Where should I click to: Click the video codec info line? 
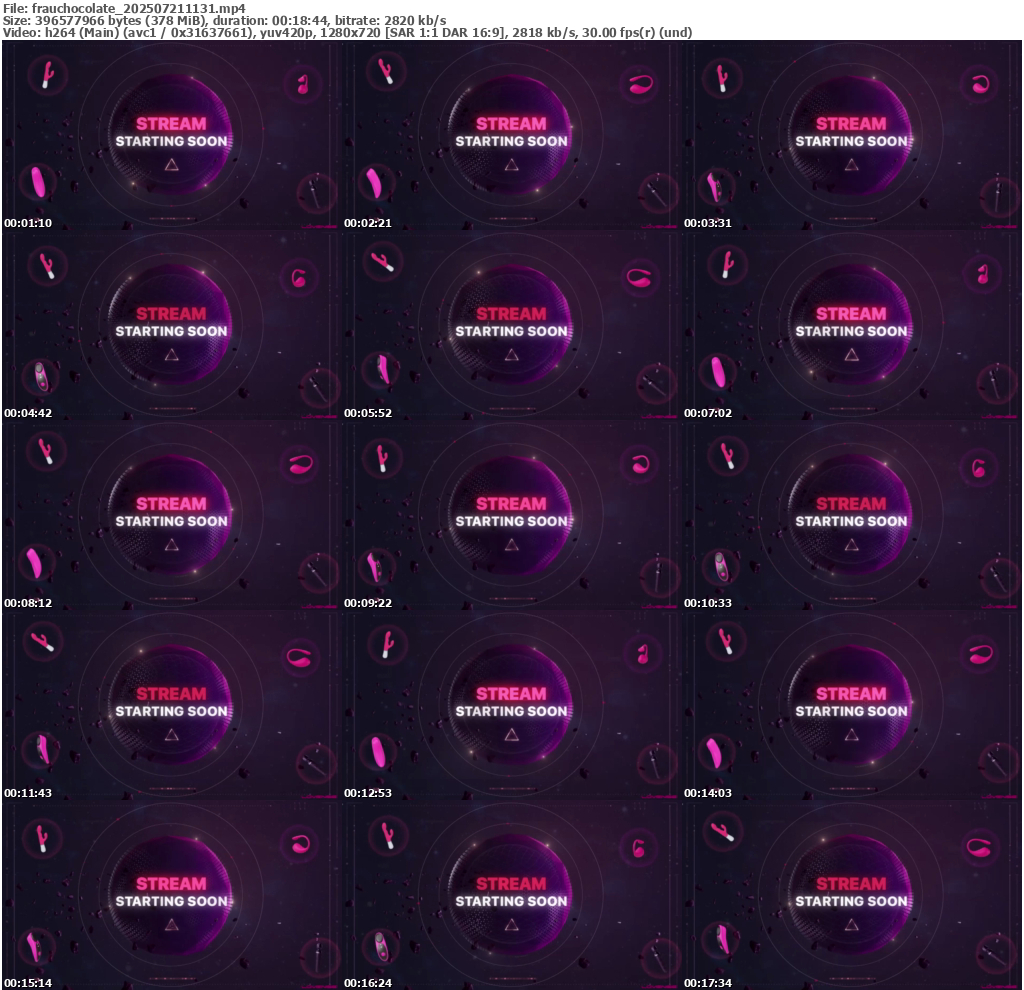[x=347, y=33]
